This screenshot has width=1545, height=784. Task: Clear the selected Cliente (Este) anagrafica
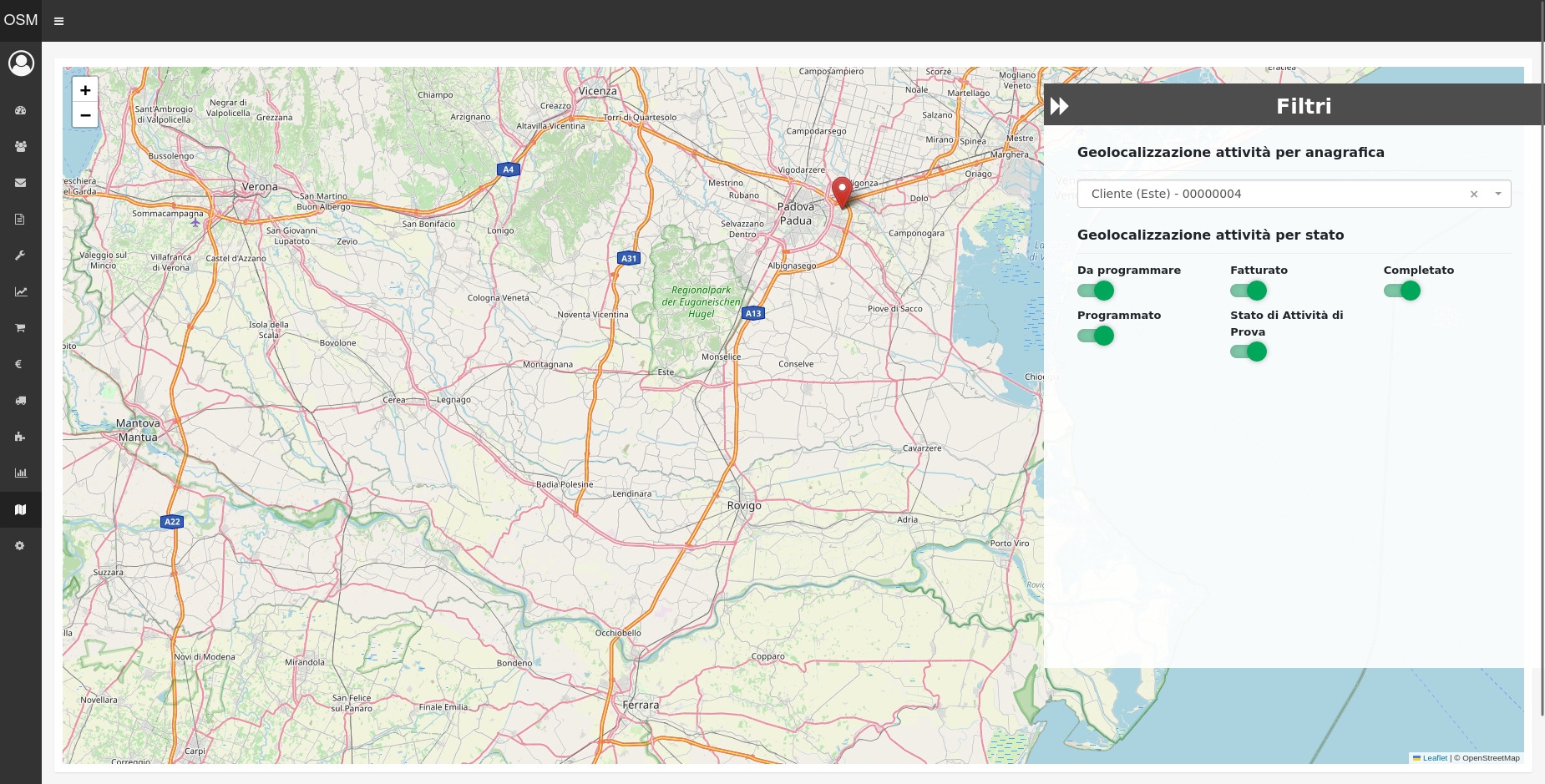coord(1474,194)
